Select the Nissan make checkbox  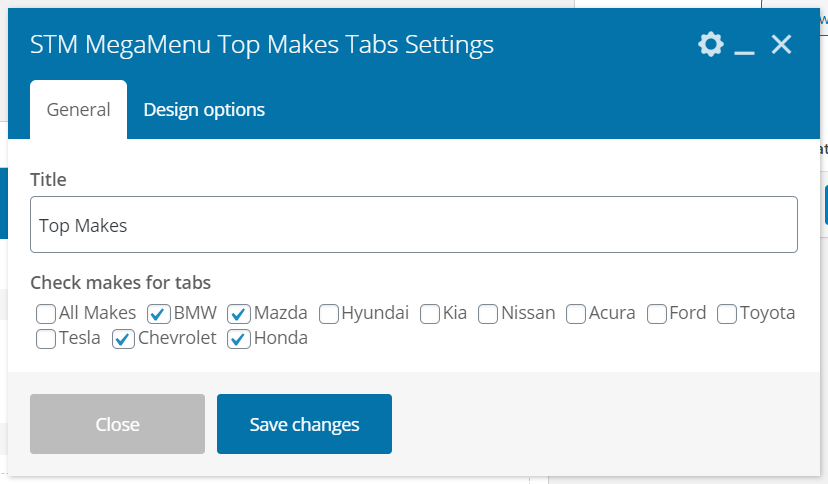pos(488,314)
